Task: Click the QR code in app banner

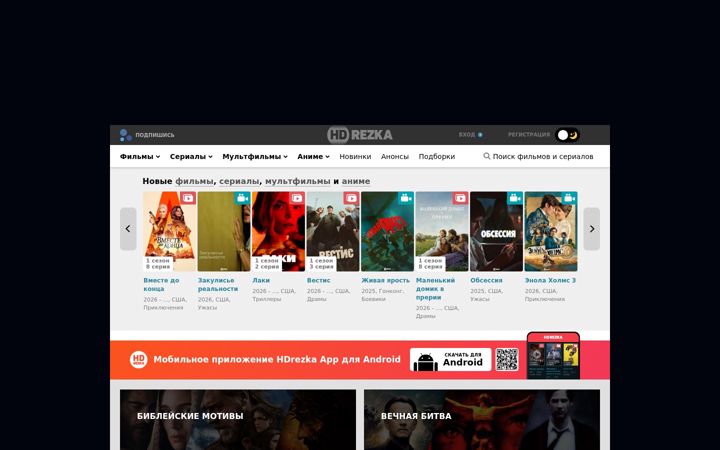Action: point(507,360)
